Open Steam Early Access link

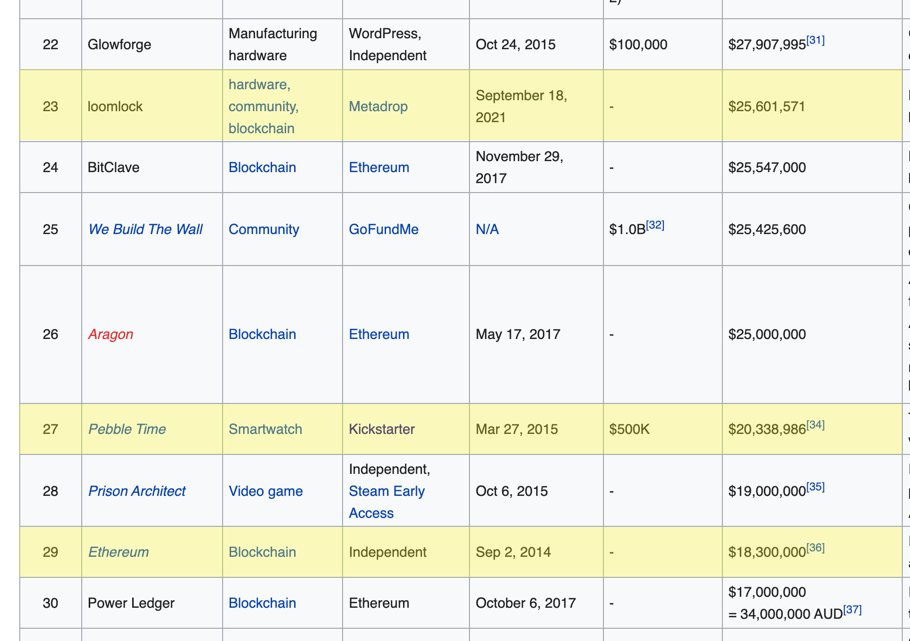387,502
